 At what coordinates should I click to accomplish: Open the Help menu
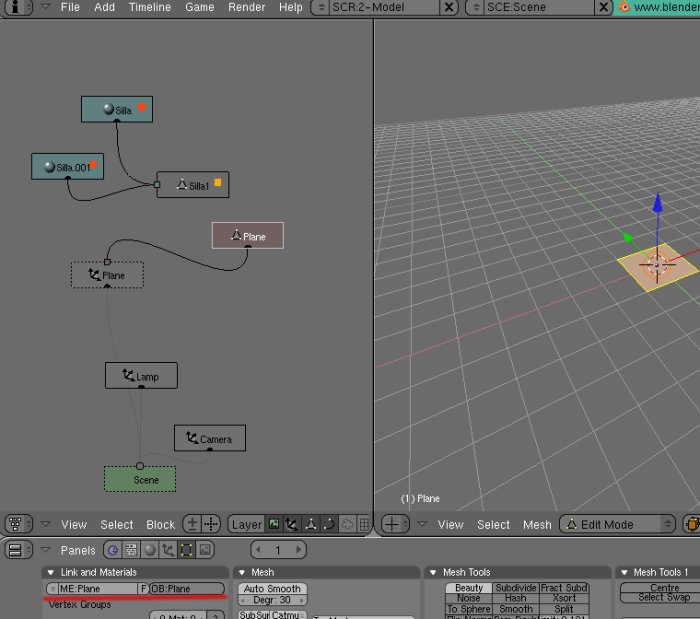click(291, 7)
